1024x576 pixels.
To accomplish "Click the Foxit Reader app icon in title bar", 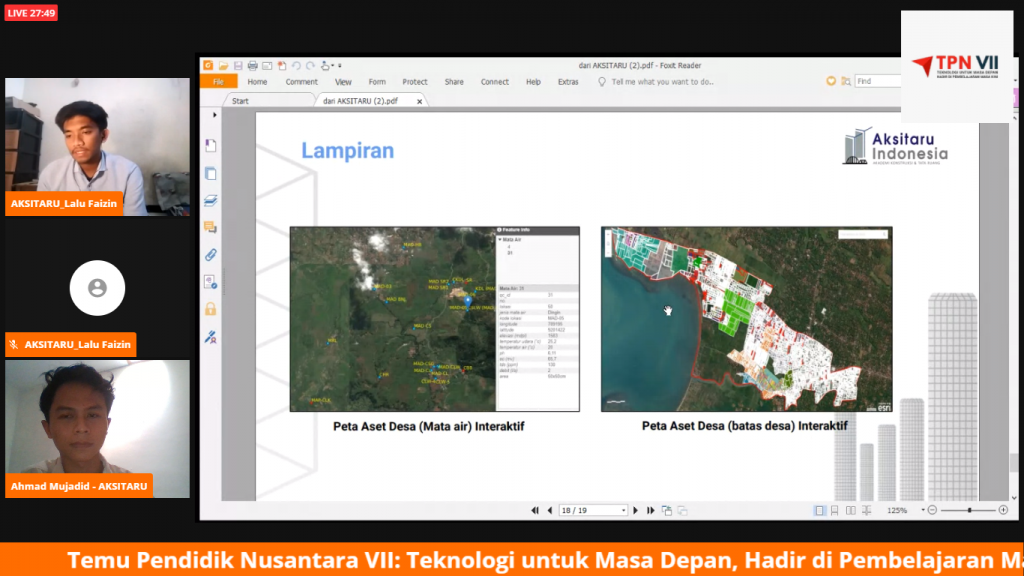I will pyautogui.click(x=208, y=65).
